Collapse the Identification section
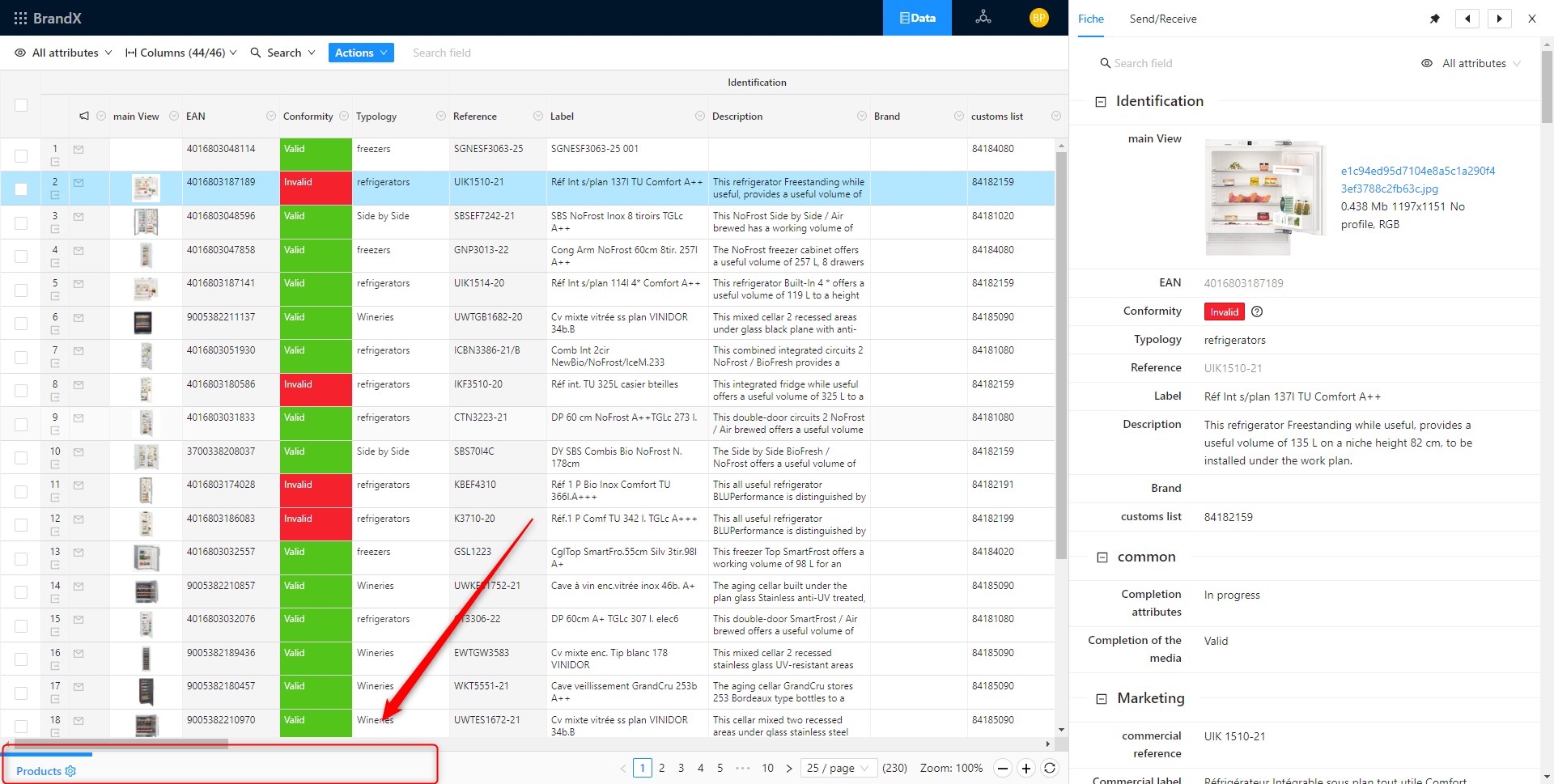 point(1101,102)
